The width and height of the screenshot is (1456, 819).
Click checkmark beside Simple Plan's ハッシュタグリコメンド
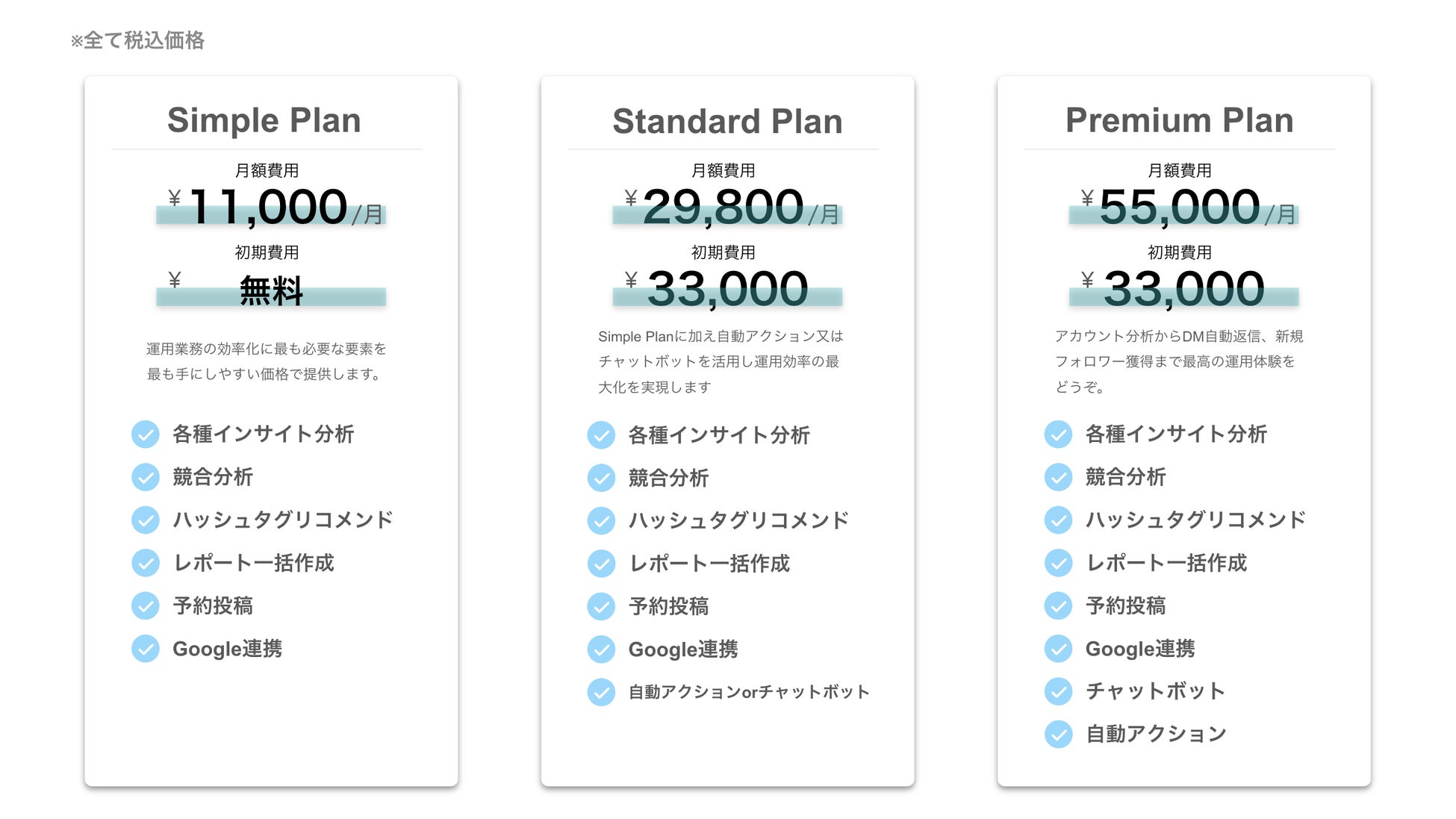click(146, 520)
